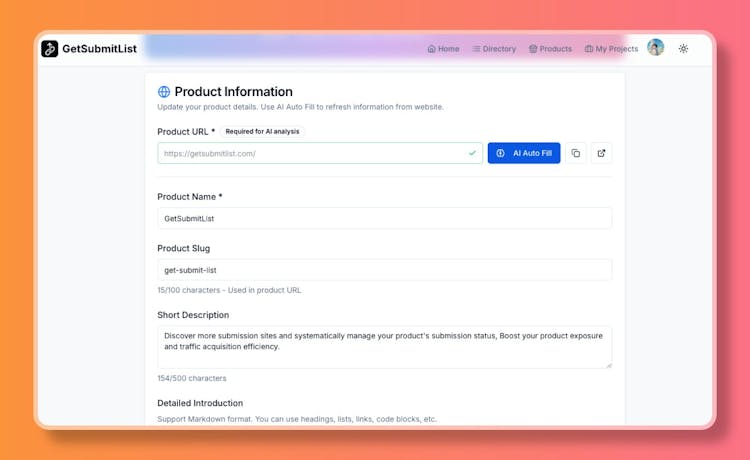This screenshot has width=750, height=460.
Task: Click the Required for AI analysis badge
Action: pyautogui.click(x=262, y=131)
